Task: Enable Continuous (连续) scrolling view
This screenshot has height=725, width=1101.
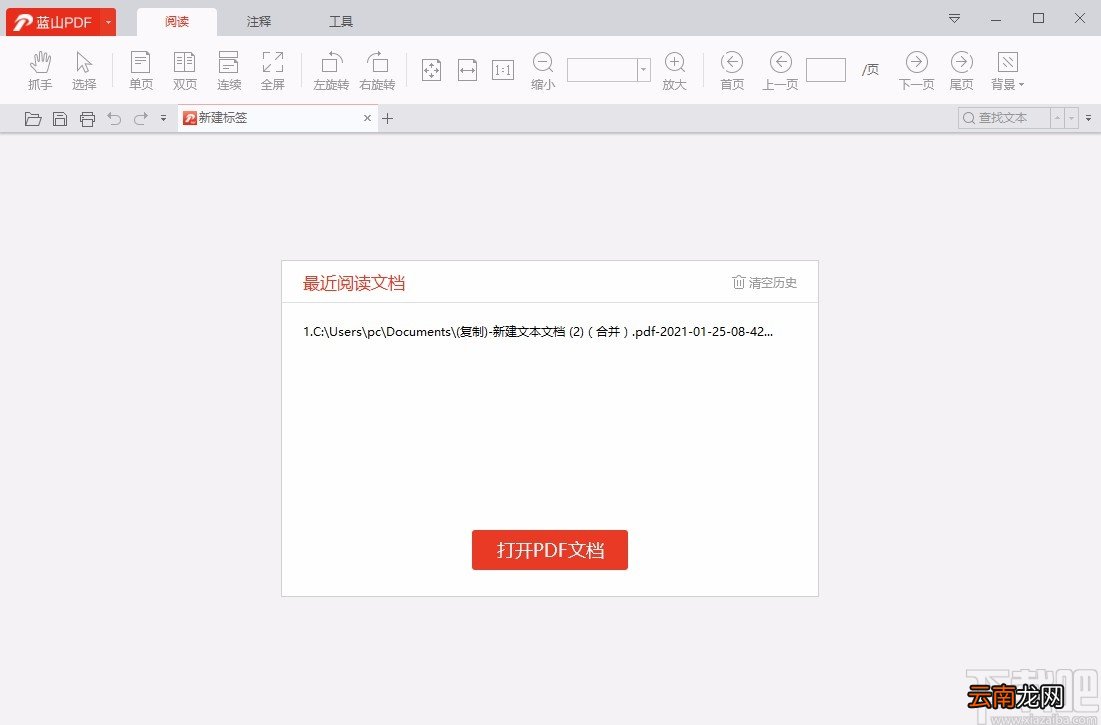Action: 229,70
